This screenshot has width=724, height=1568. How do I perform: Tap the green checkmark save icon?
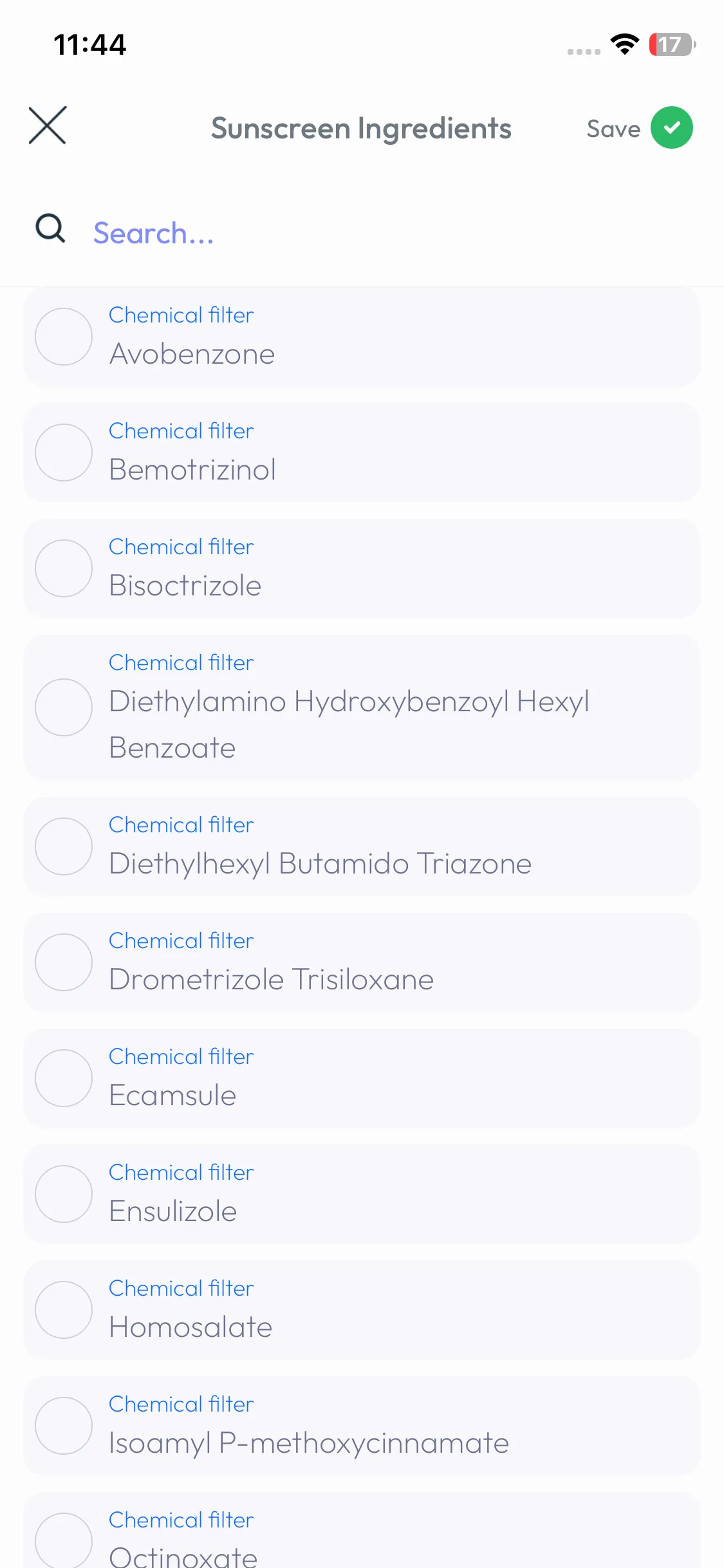pyautogui.click(x=671, y=127)
